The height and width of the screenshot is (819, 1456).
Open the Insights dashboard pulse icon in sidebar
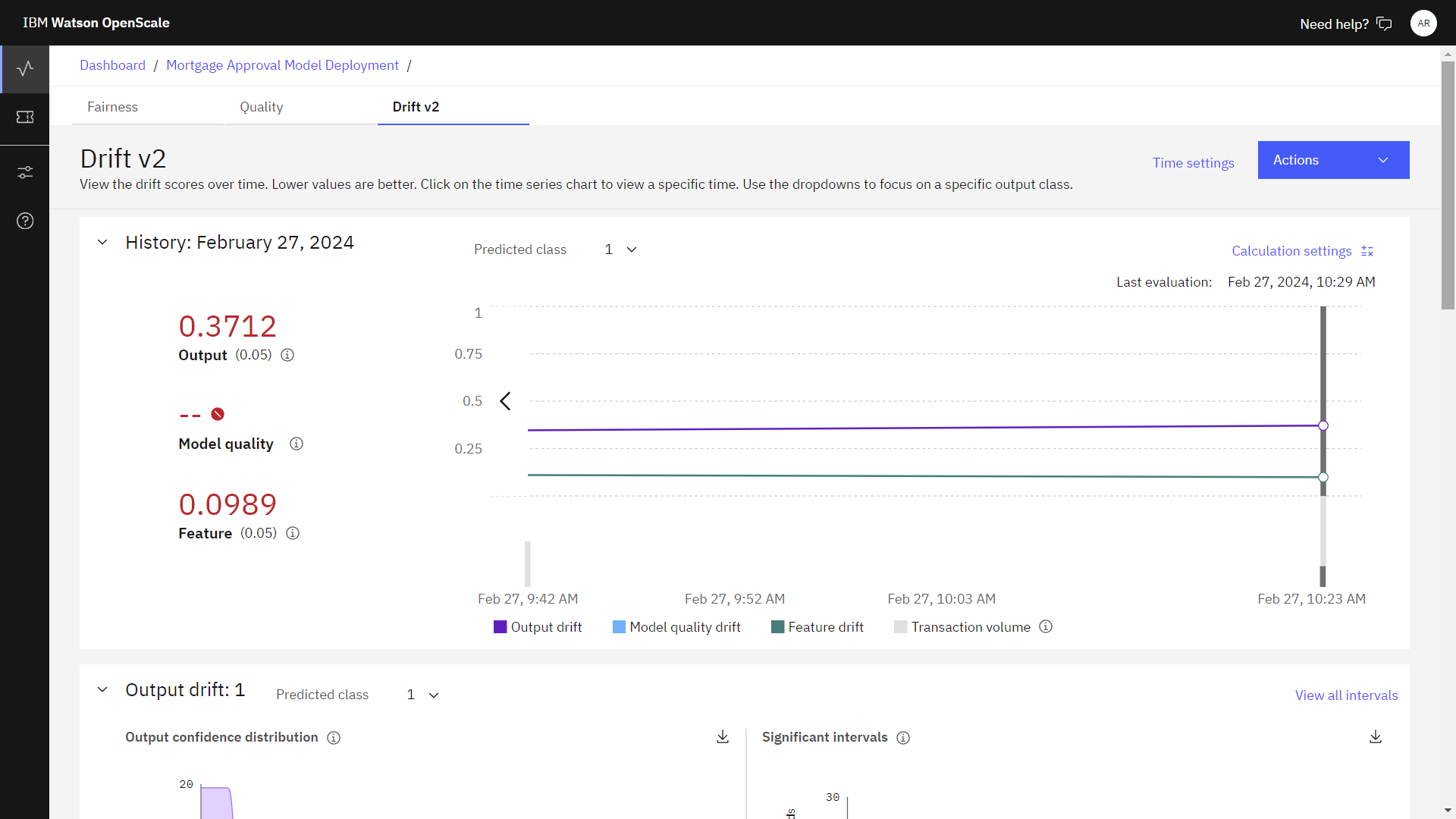(25, 69)
